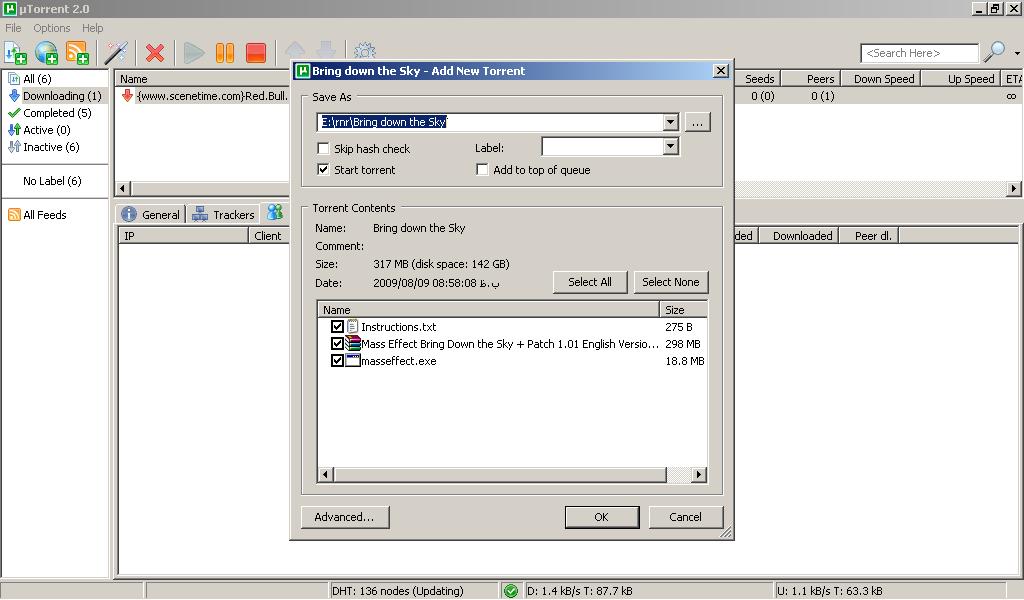Expand the Save As path dropdown
This screenshot has width=1024, height=600.
670,122
